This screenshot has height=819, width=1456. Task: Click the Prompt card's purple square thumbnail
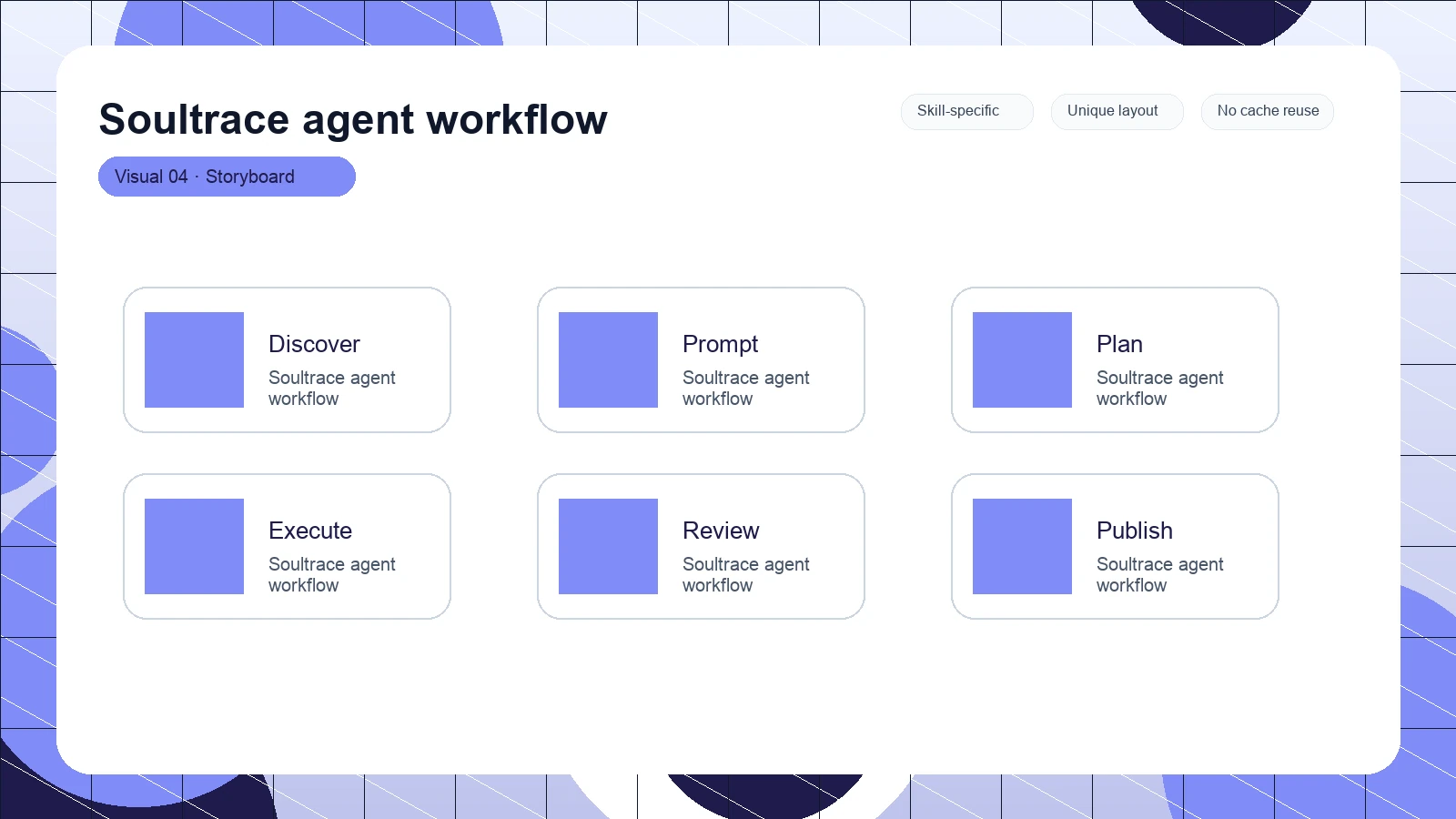(608, 359)
